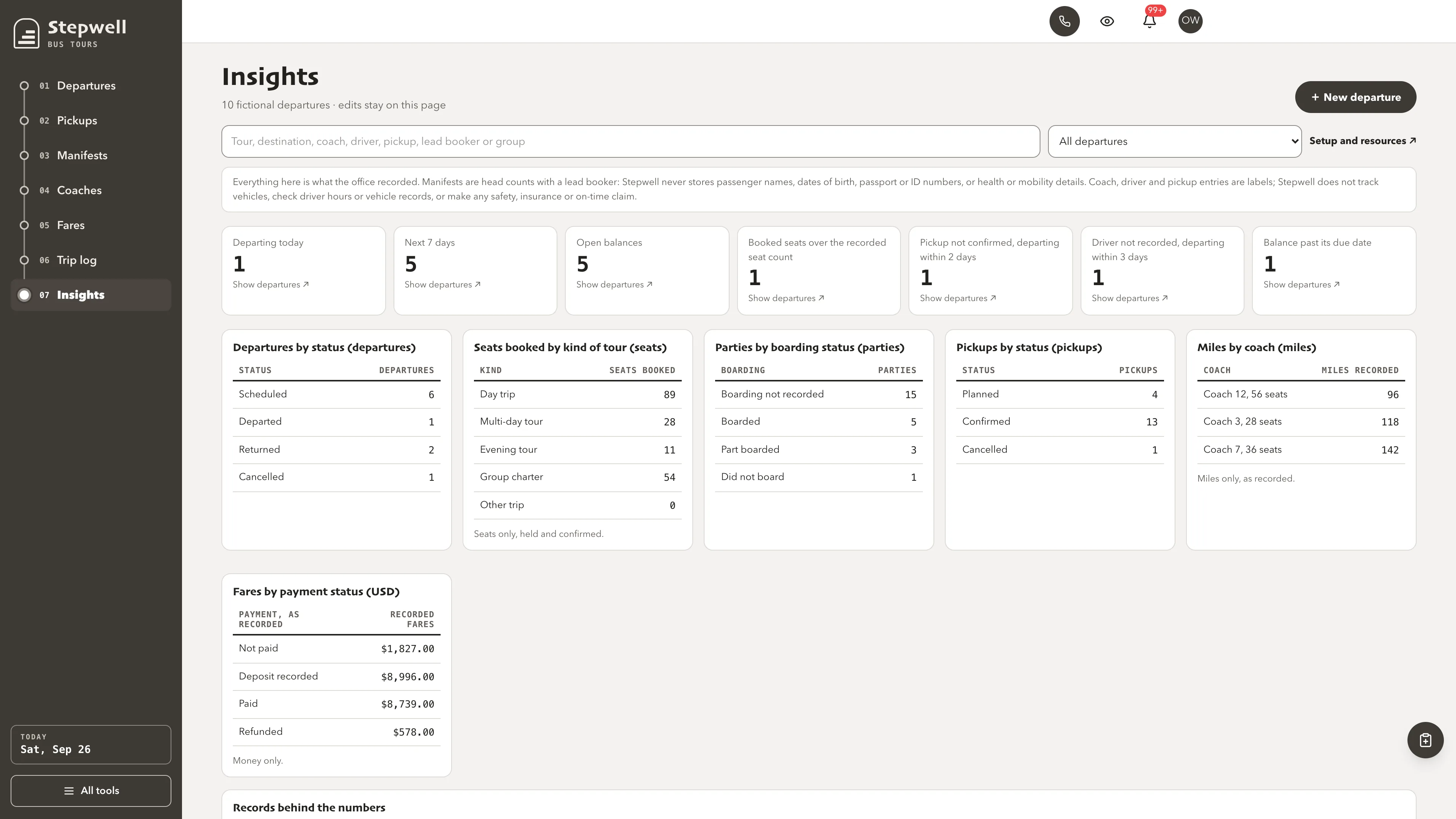Click the Scheduled status row

[336, 394]
